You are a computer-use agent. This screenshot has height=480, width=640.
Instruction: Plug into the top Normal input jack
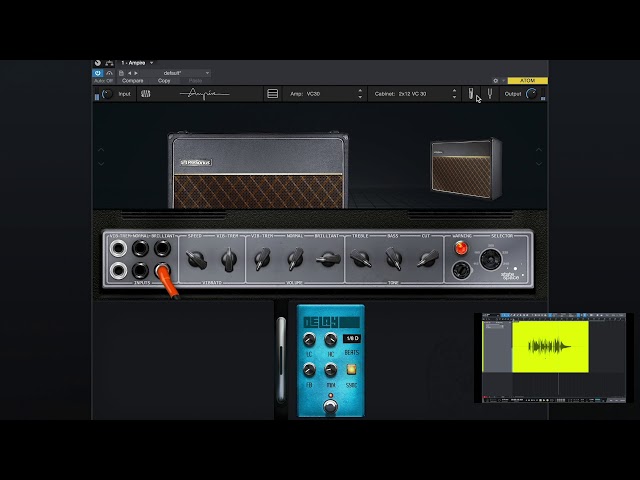click(140, 248)
